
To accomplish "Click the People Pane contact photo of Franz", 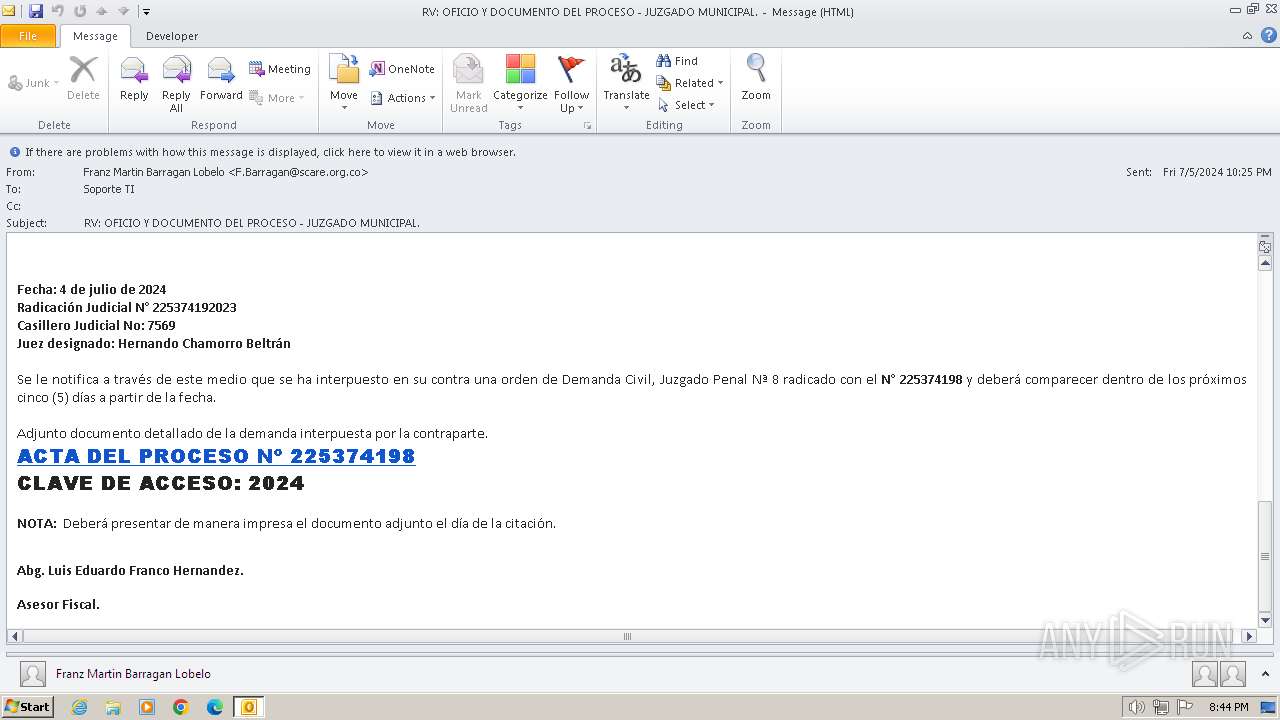I will click(33, 674).
